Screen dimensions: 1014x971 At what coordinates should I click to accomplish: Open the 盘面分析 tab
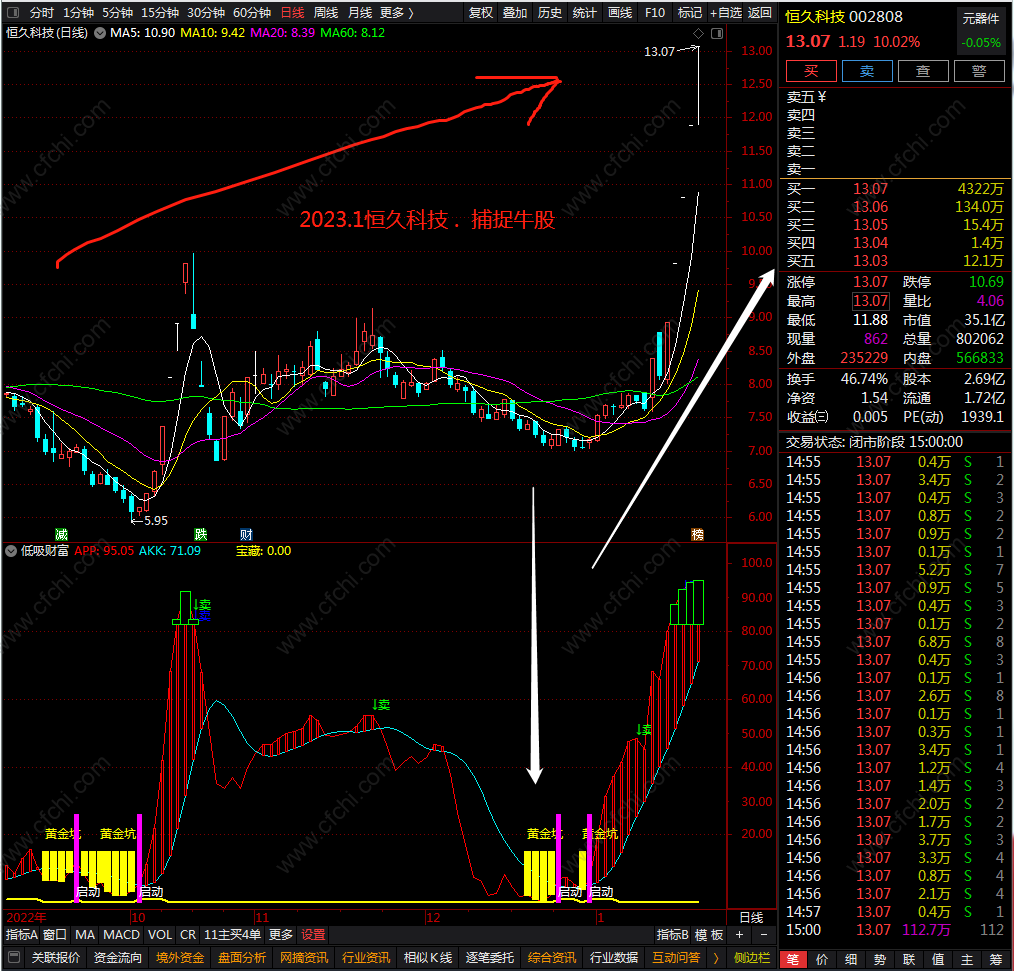(x=242, y=957)
